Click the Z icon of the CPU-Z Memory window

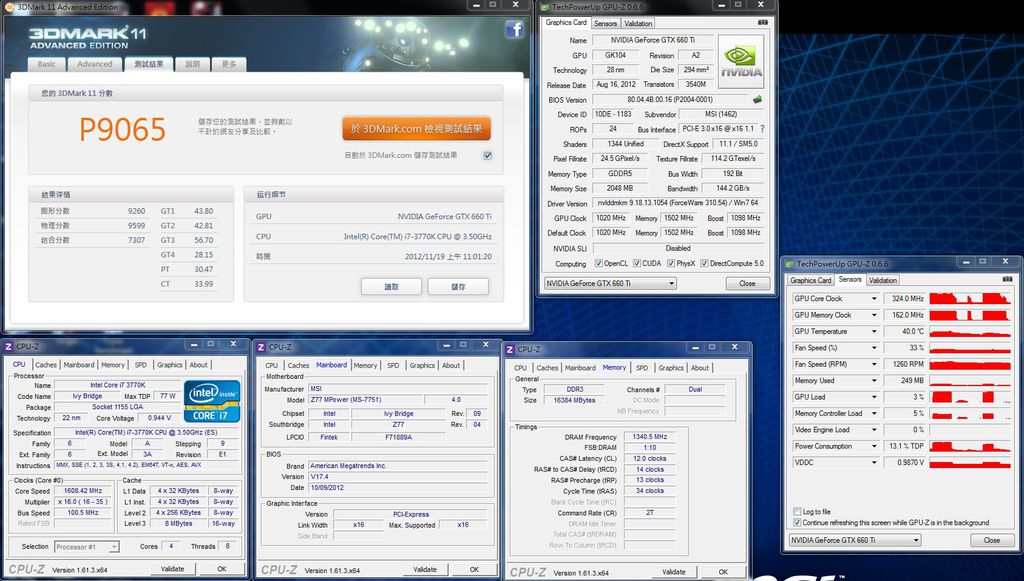click(x=510, y=349)
